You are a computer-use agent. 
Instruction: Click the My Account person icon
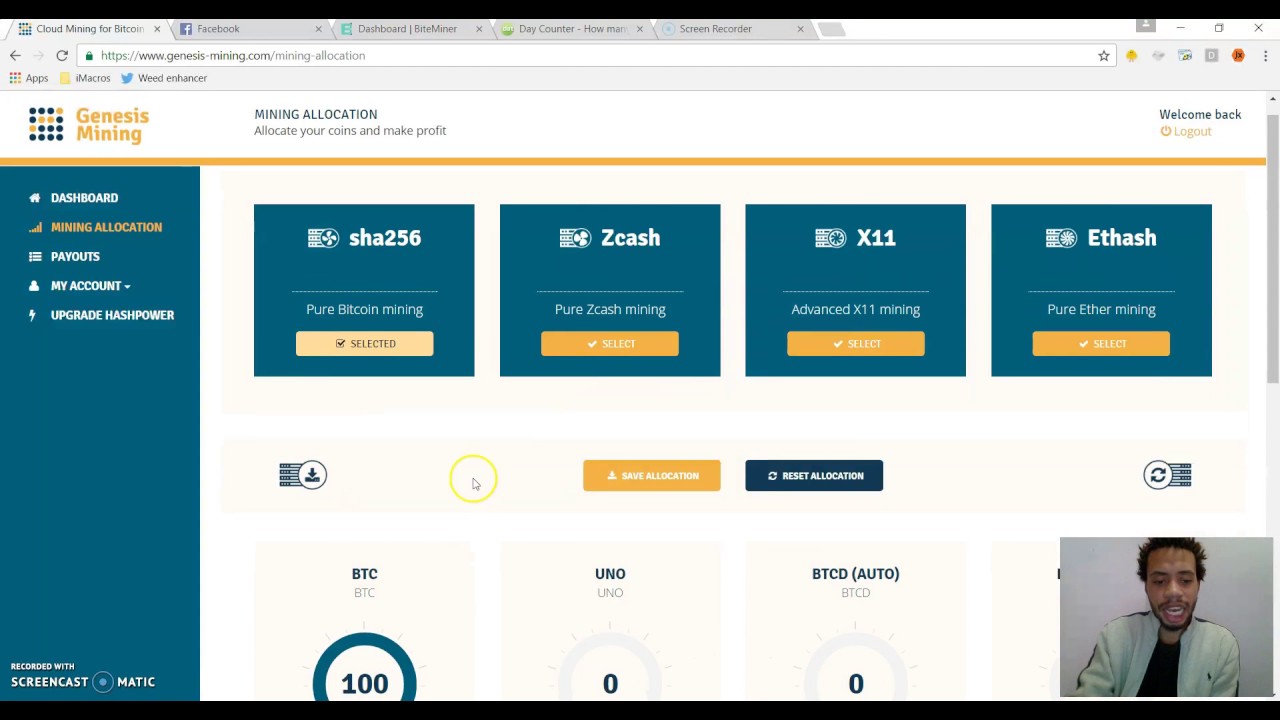click(35, 286)
